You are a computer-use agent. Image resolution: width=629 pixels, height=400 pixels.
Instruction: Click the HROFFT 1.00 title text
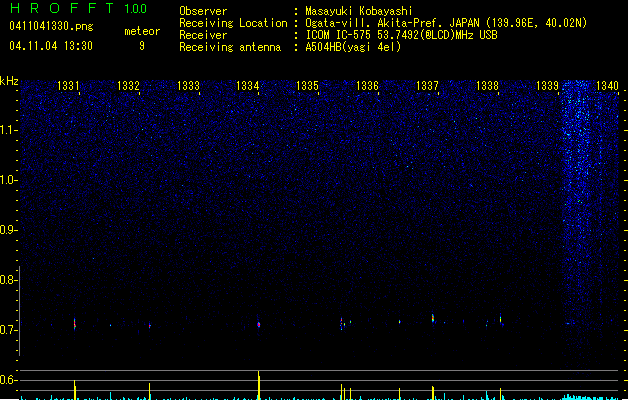(x=78, y=8)
